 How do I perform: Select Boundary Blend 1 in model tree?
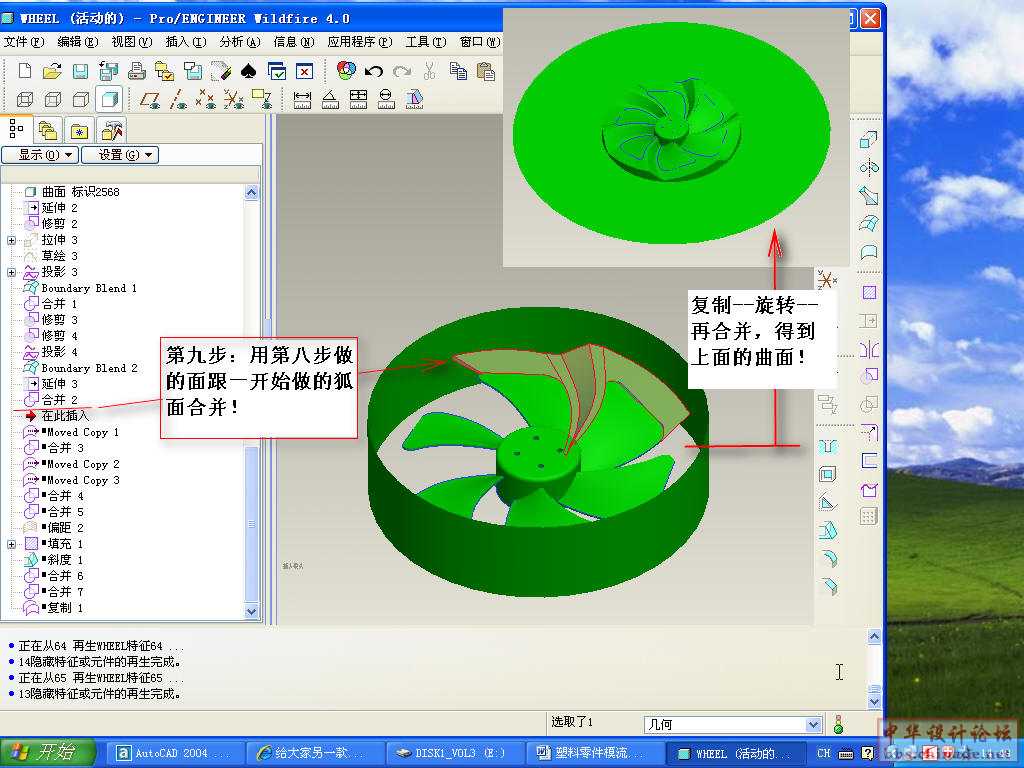pos(88,288)
